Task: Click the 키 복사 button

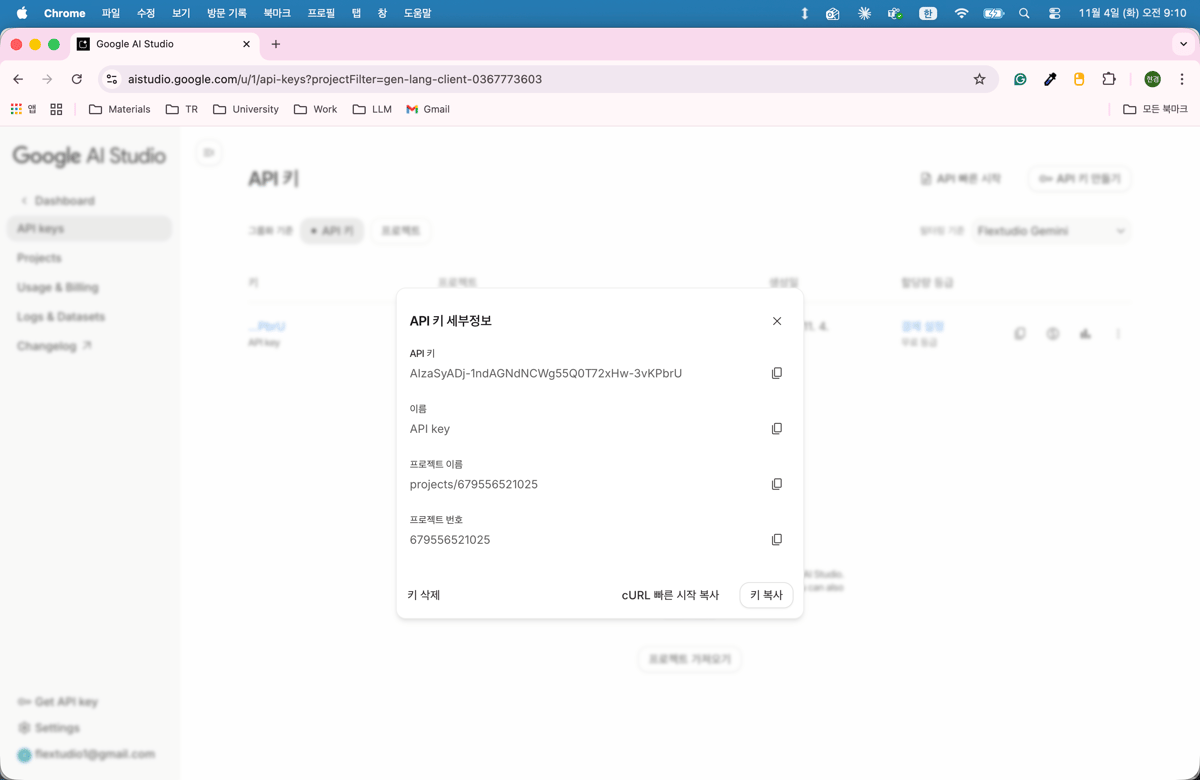Action: 765,595
